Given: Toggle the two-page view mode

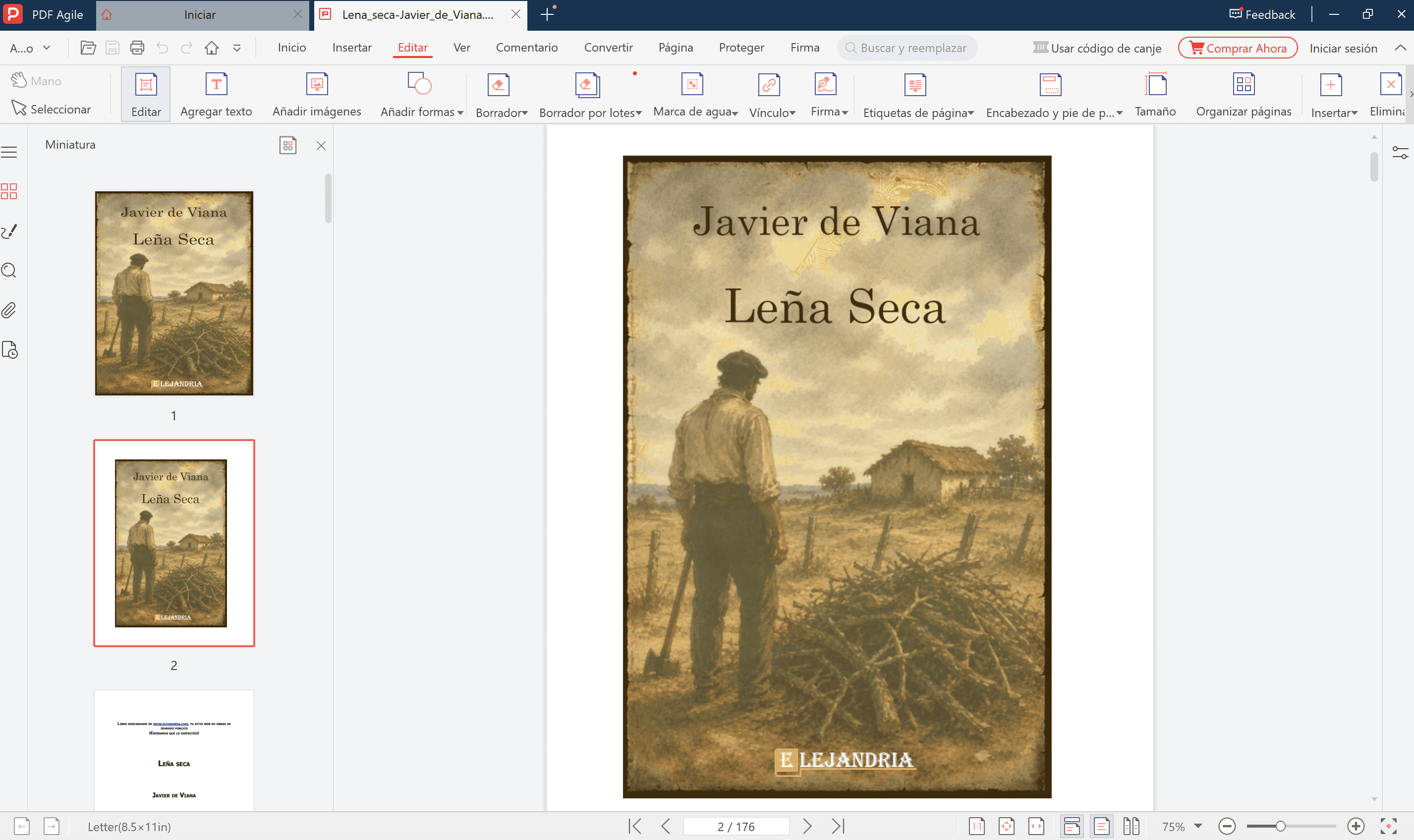Looking at the screenshot, I should pyautogui.click(x=1131, y=827).
